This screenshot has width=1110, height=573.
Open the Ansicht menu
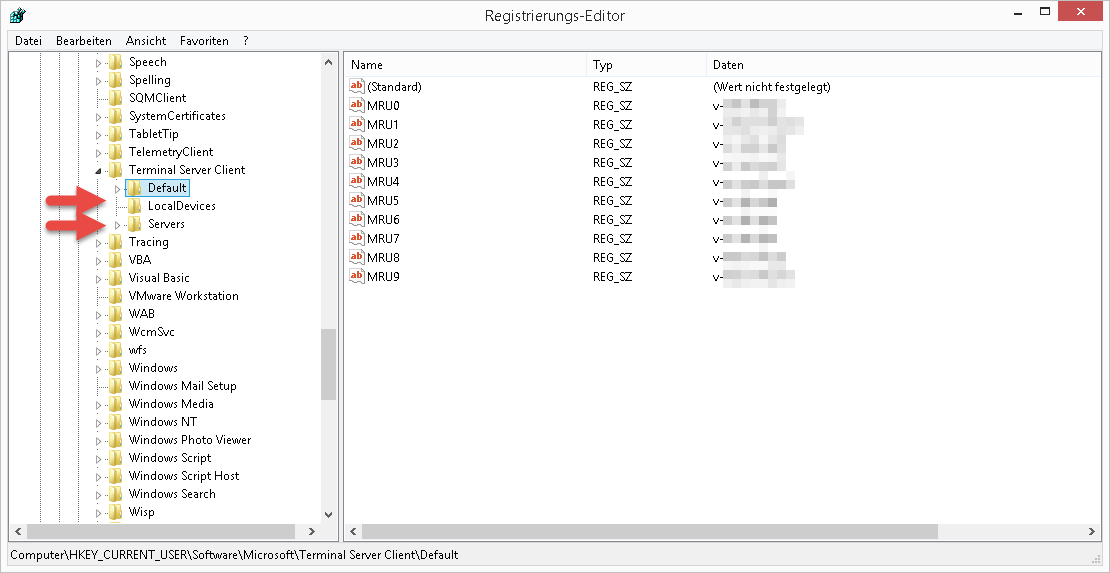point(146,40)
